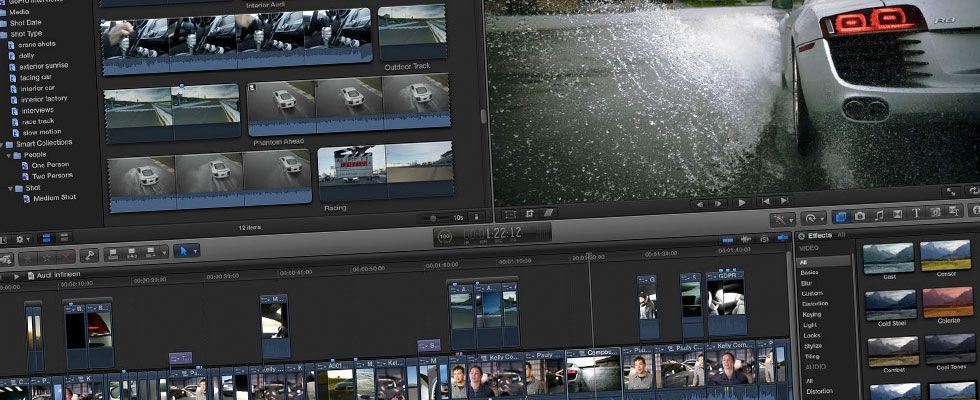Select the Racing clip in browser

(x=385, y=171)
